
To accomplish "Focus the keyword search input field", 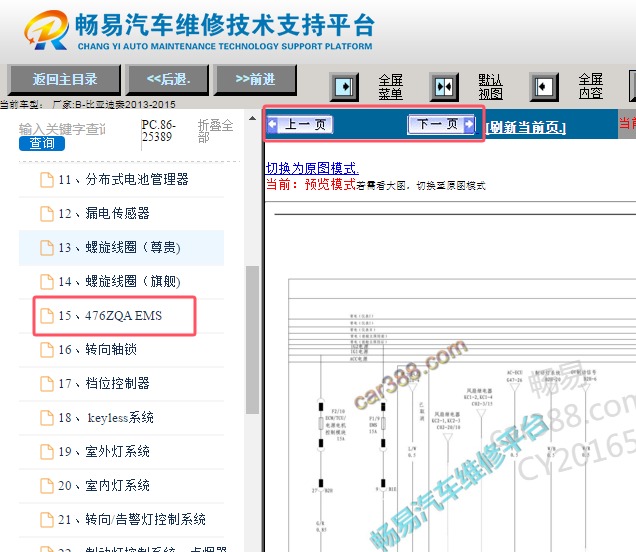I will point(62,129).
